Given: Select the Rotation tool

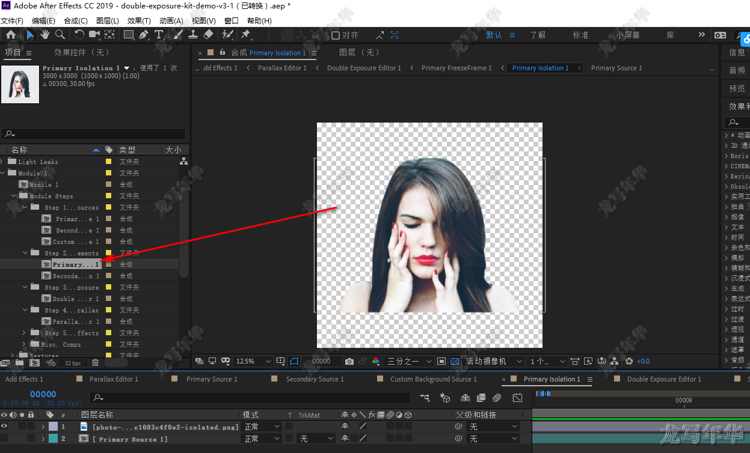Looking at the screenshot, I should 79,35.
